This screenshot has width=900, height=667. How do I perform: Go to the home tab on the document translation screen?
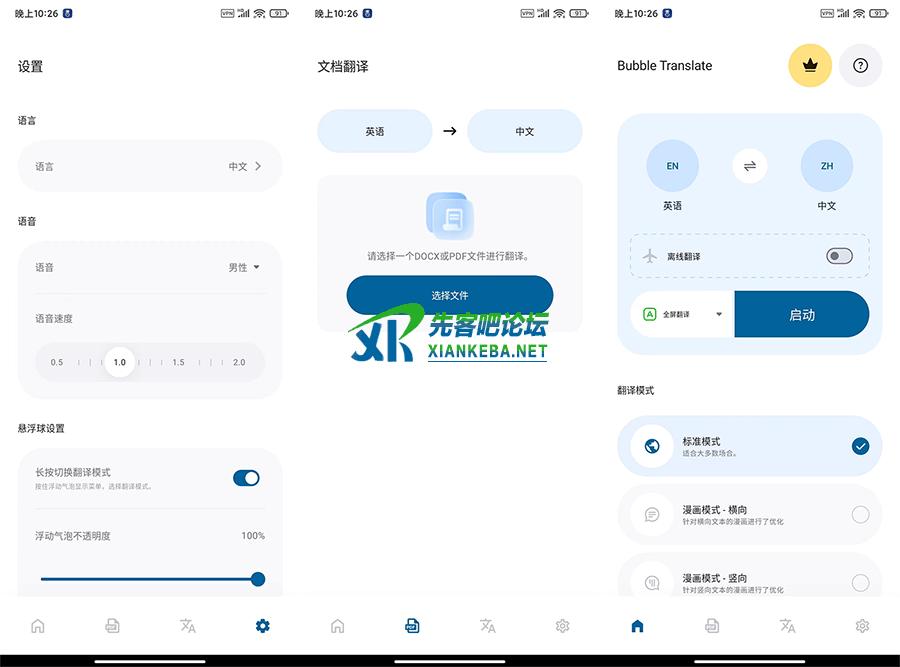[338, 626]
